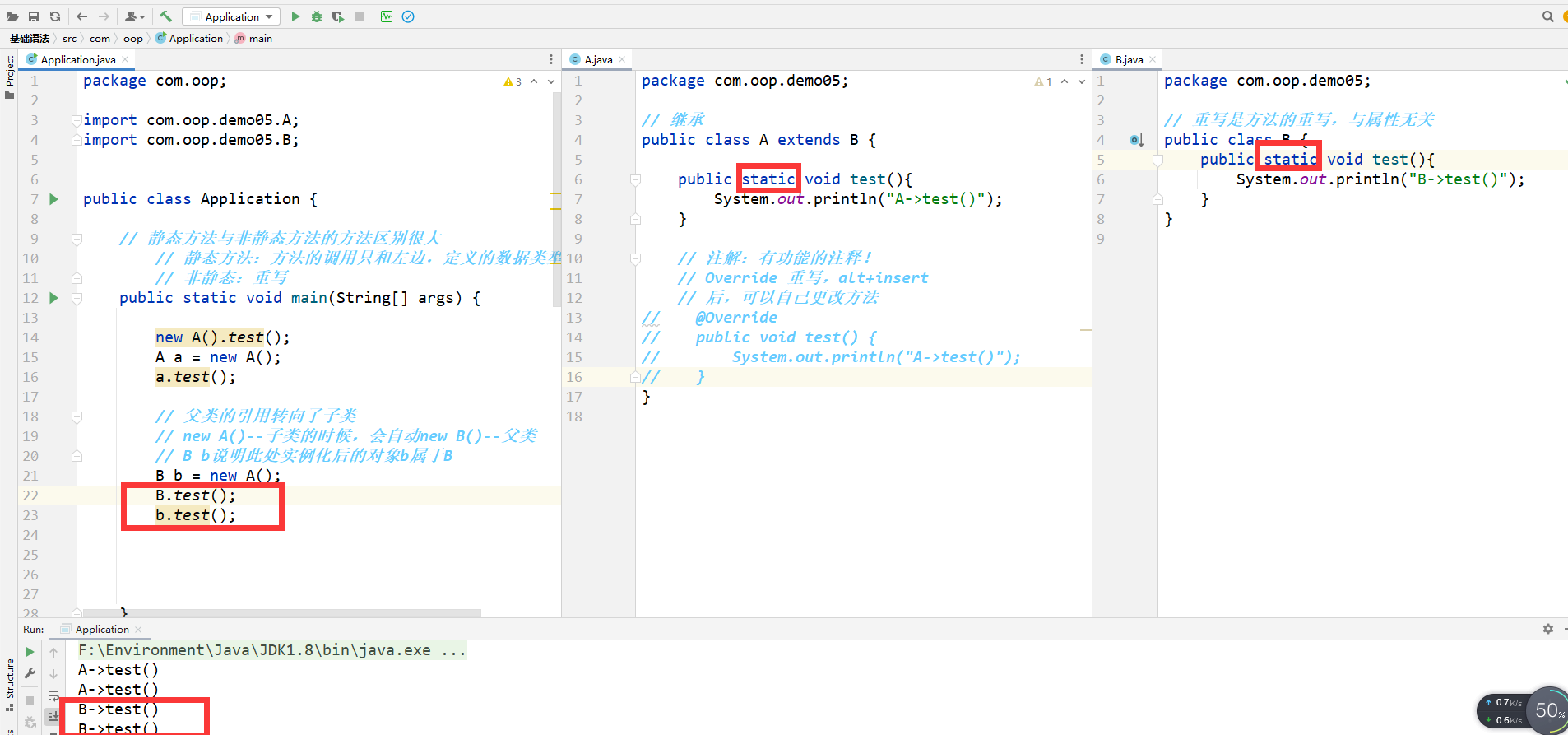Viewport: 1568px width, 735px height.
Task: Close the A.java tab
Action: (622, 59)
